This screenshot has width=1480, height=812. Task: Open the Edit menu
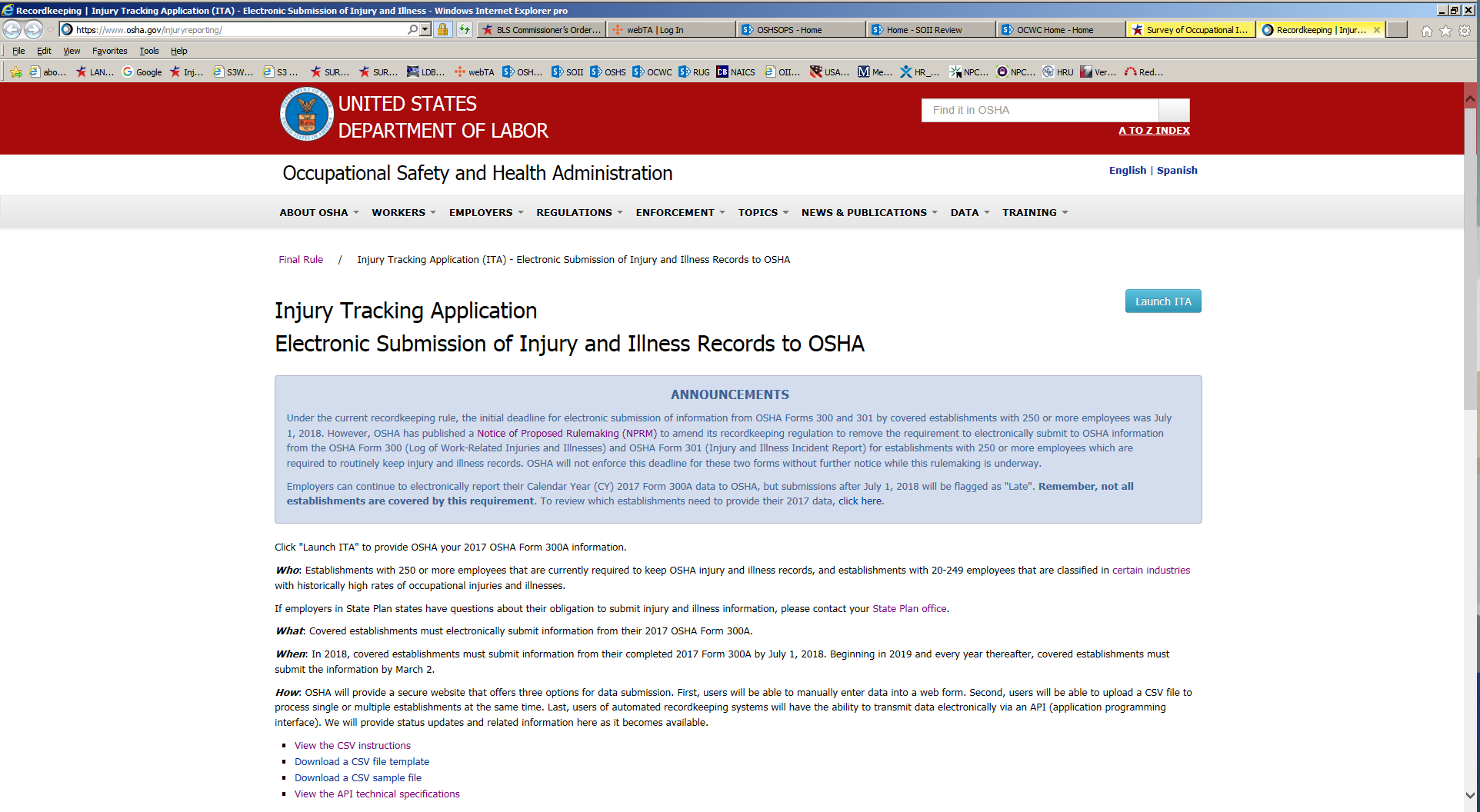(44, 51)
